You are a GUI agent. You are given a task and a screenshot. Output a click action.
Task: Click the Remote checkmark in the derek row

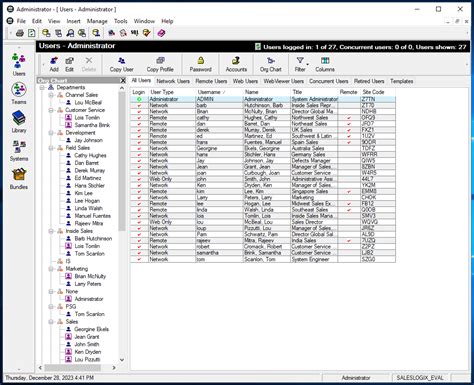pyautogui.click(x=349, y=130)
